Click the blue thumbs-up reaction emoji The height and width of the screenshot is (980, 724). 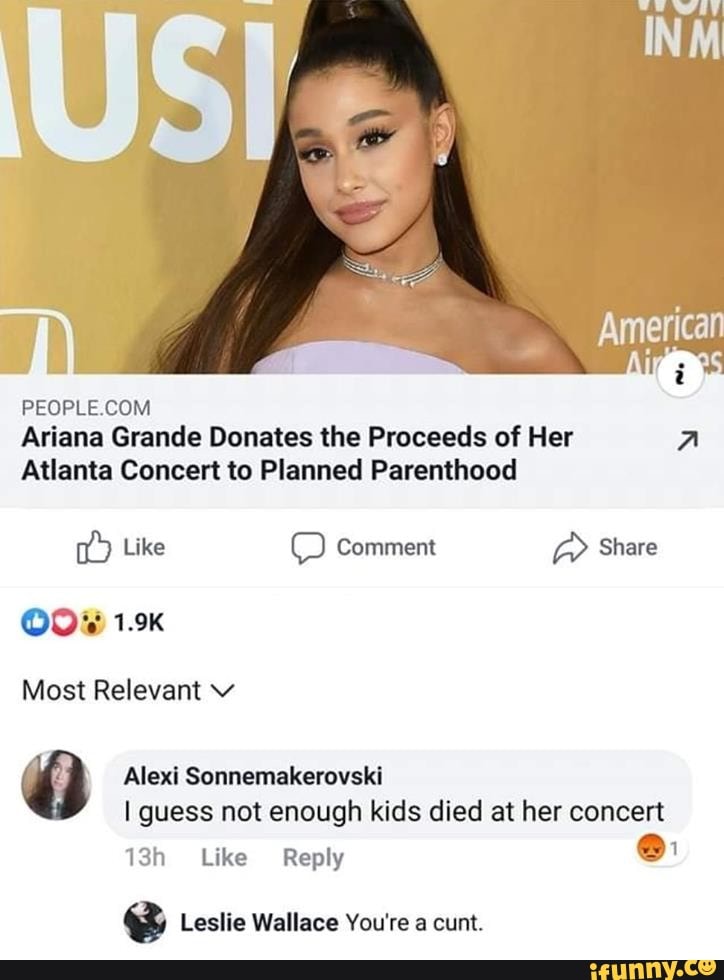coord(32,623)
